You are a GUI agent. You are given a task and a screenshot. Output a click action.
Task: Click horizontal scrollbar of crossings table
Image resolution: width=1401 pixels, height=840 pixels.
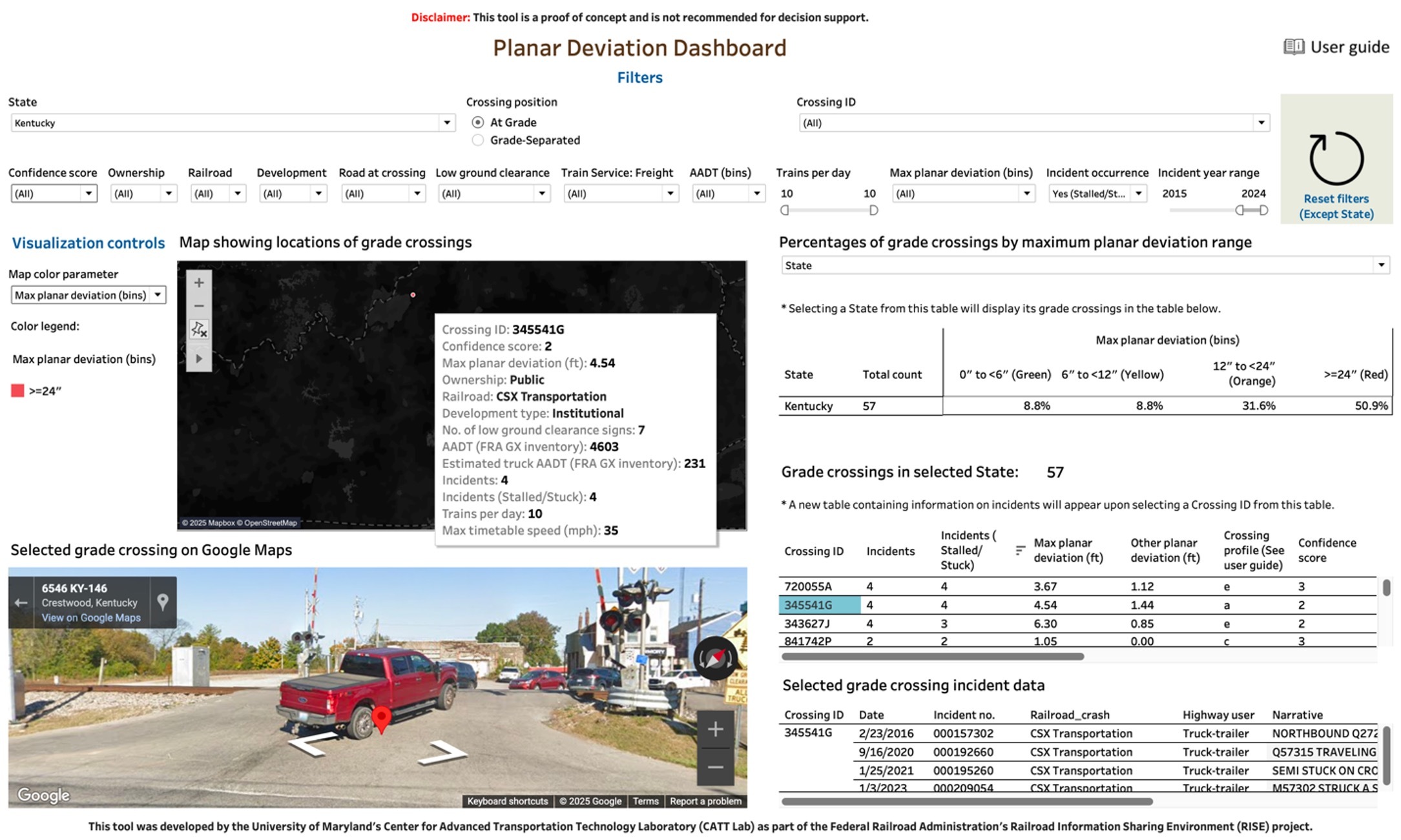pyautogui.click(x=933, y=657)
